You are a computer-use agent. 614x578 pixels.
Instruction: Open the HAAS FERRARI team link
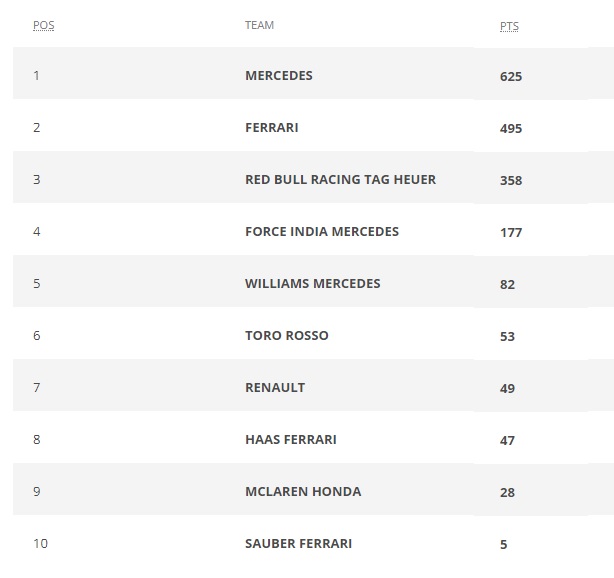tap(291, 439)
